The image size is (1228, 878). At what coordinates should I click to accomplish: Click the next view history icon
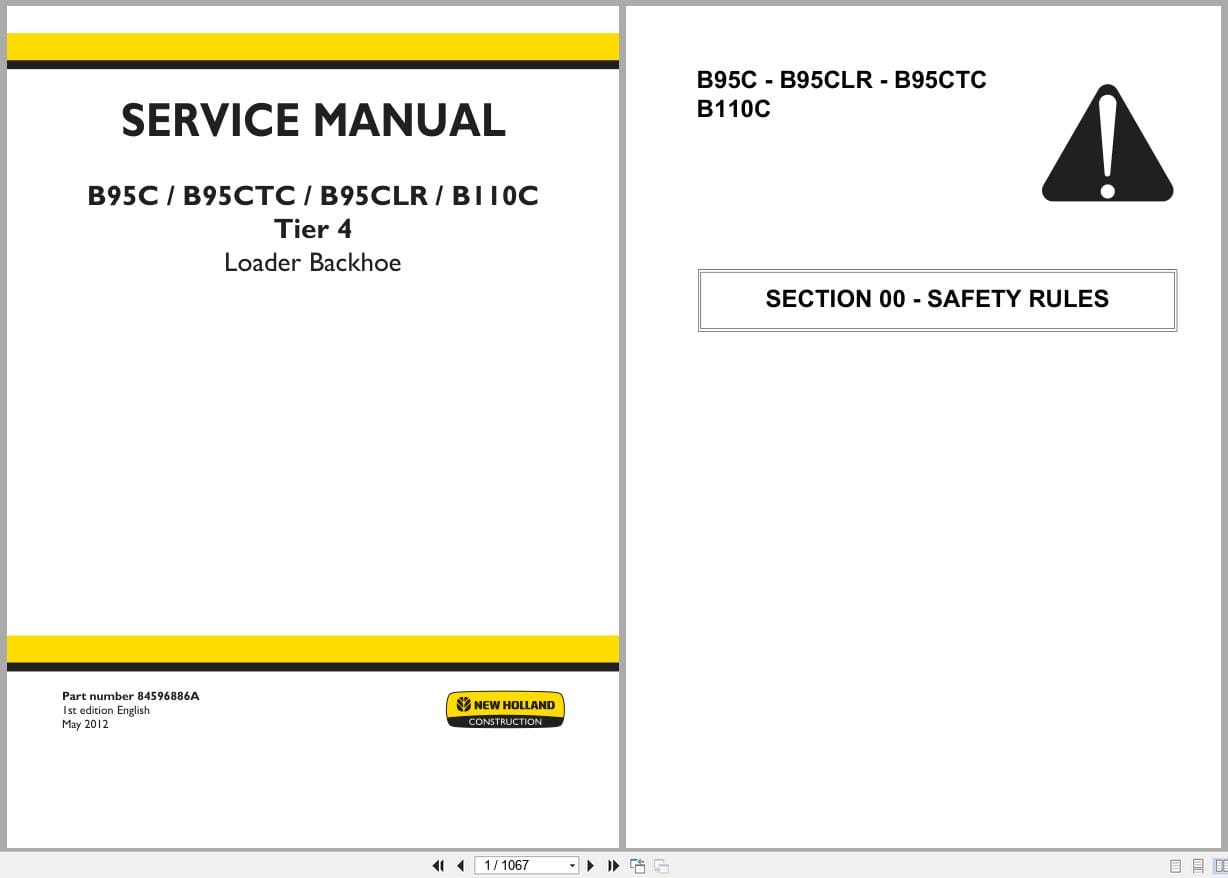pos(661,865)
